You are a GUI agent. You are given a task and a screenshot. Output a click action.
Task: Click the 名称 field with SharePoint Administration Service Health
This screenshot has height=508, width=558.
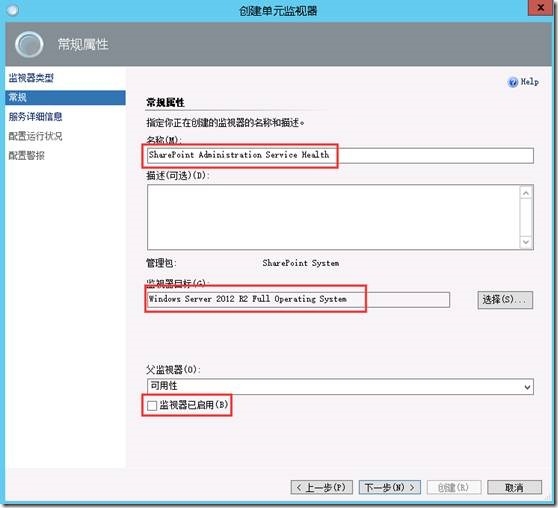pyautogui.click(x=340, y=156)
